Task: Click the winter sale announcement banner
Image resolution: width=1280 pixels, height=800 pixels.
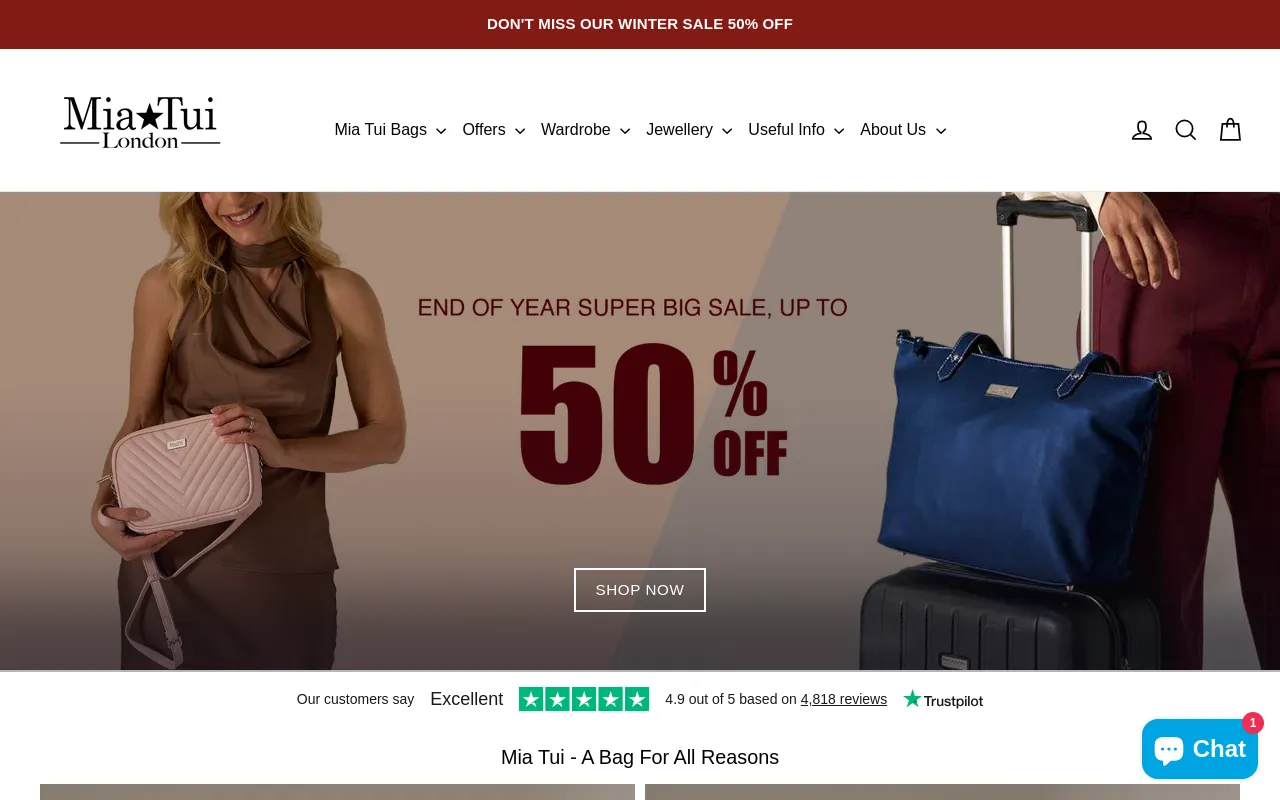Action: (640, 24)
